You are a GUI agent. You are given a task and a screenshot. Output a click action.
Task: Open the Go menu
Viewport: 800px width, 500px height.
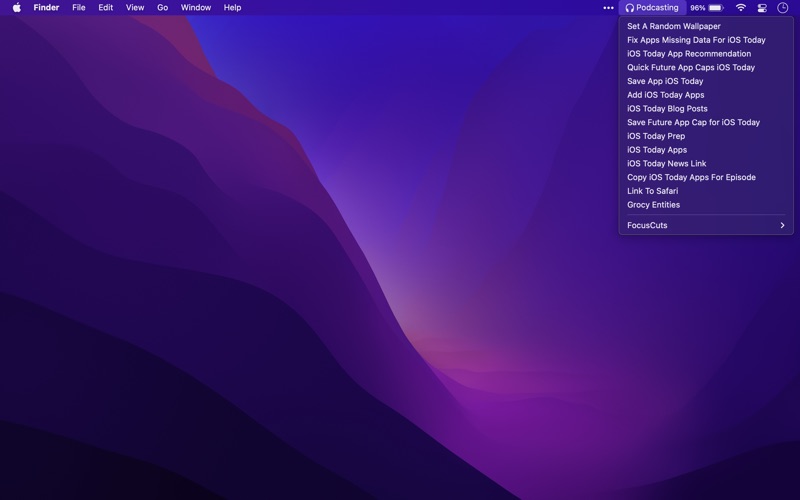[x=163, y=8]
